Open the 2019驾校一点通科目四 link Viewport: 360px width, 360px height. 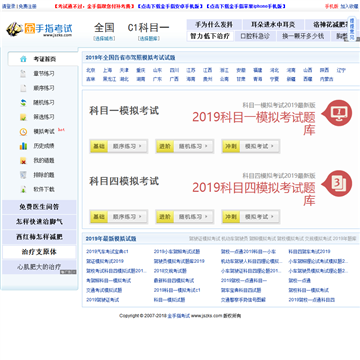tap(312, 300)
